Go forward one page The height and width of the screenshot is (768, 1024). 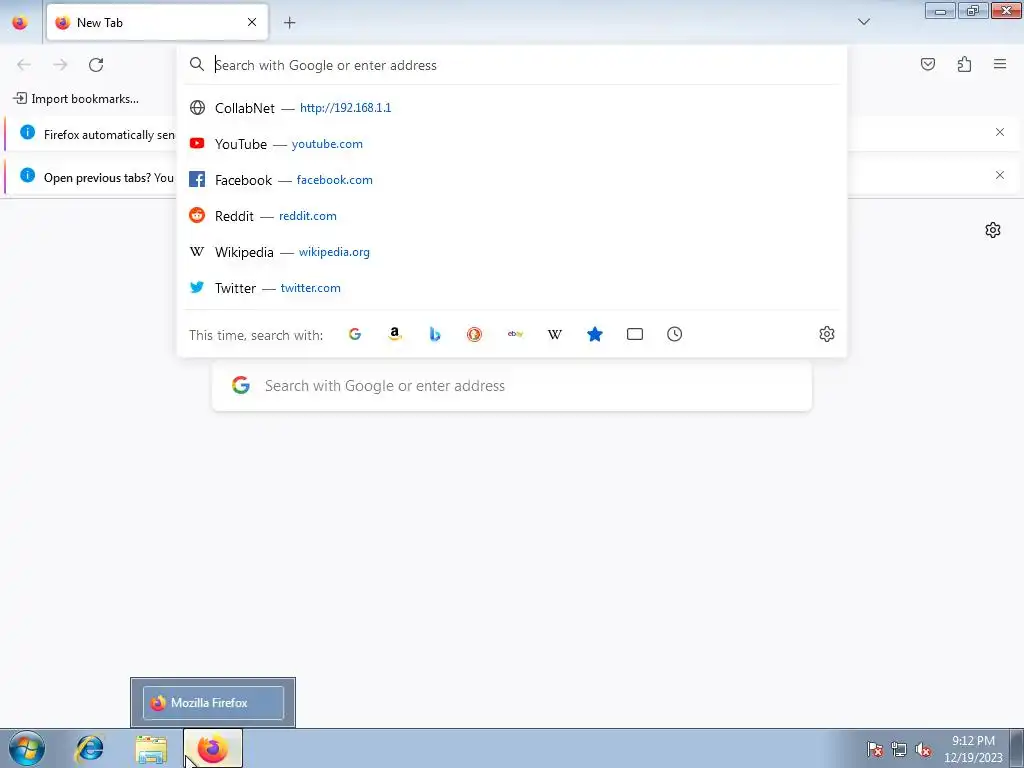(x=60, y=64)
